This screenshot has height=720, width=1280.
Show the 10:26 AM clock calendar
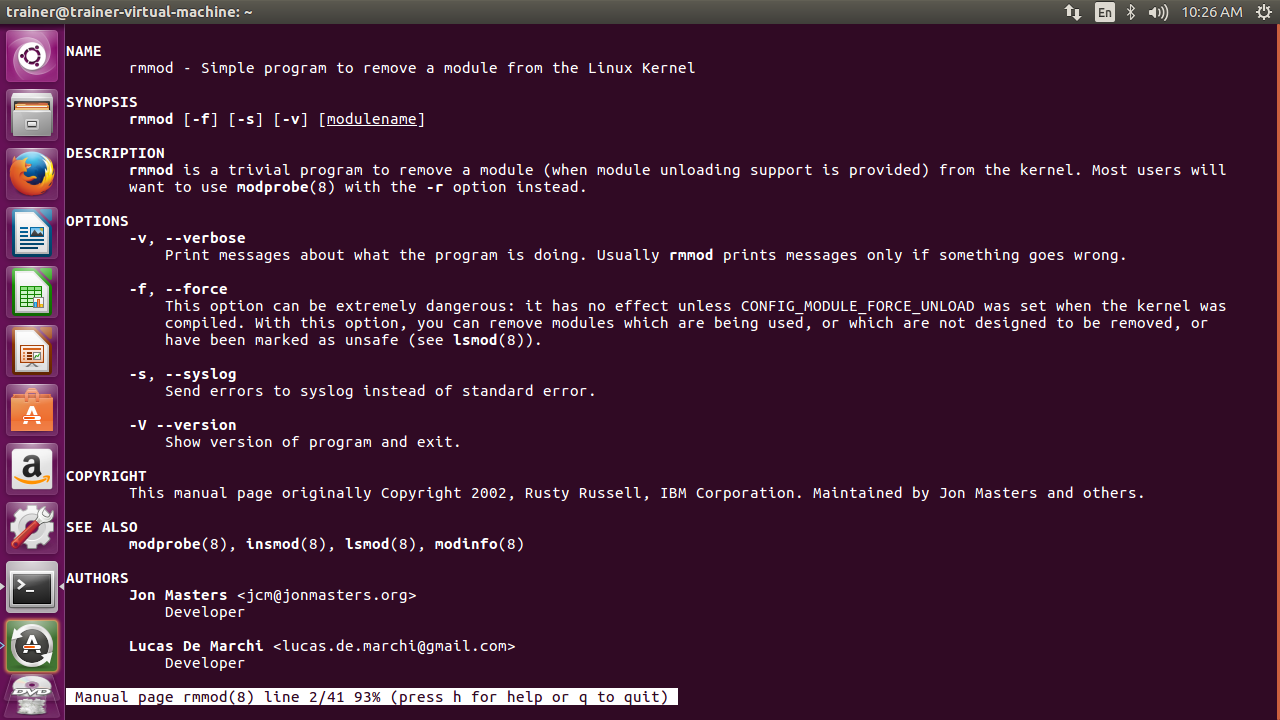click(1211, 12)
